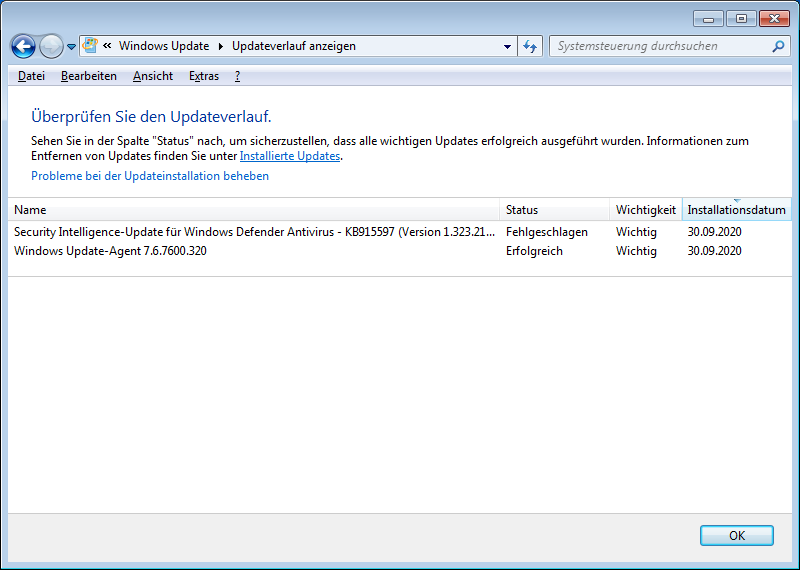This screenshot has width=800, height=570.
Task: Click the refresh button beside address bar
Action: click(530, 46)
